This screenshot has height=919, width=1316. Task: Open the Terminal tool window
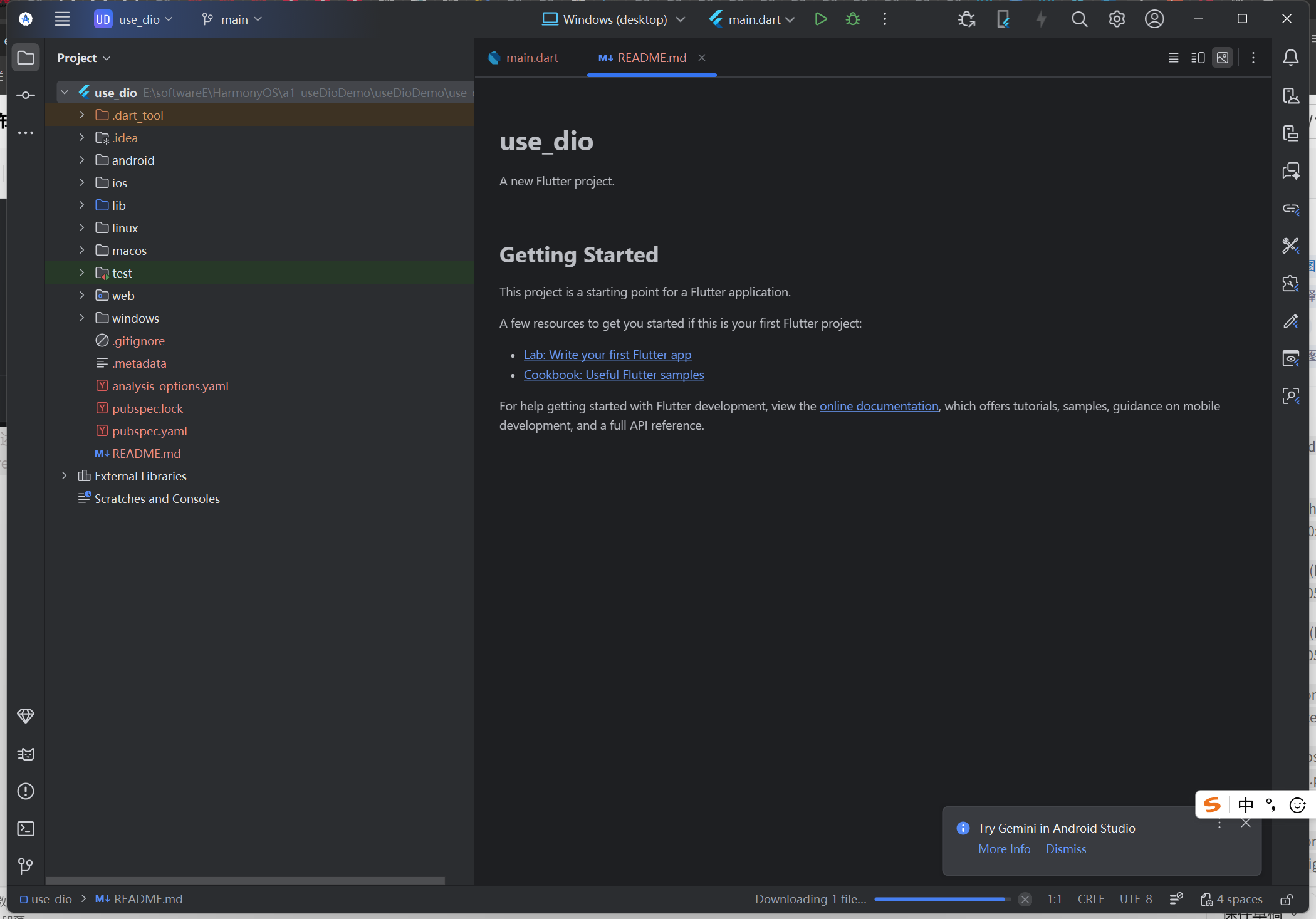26,829
